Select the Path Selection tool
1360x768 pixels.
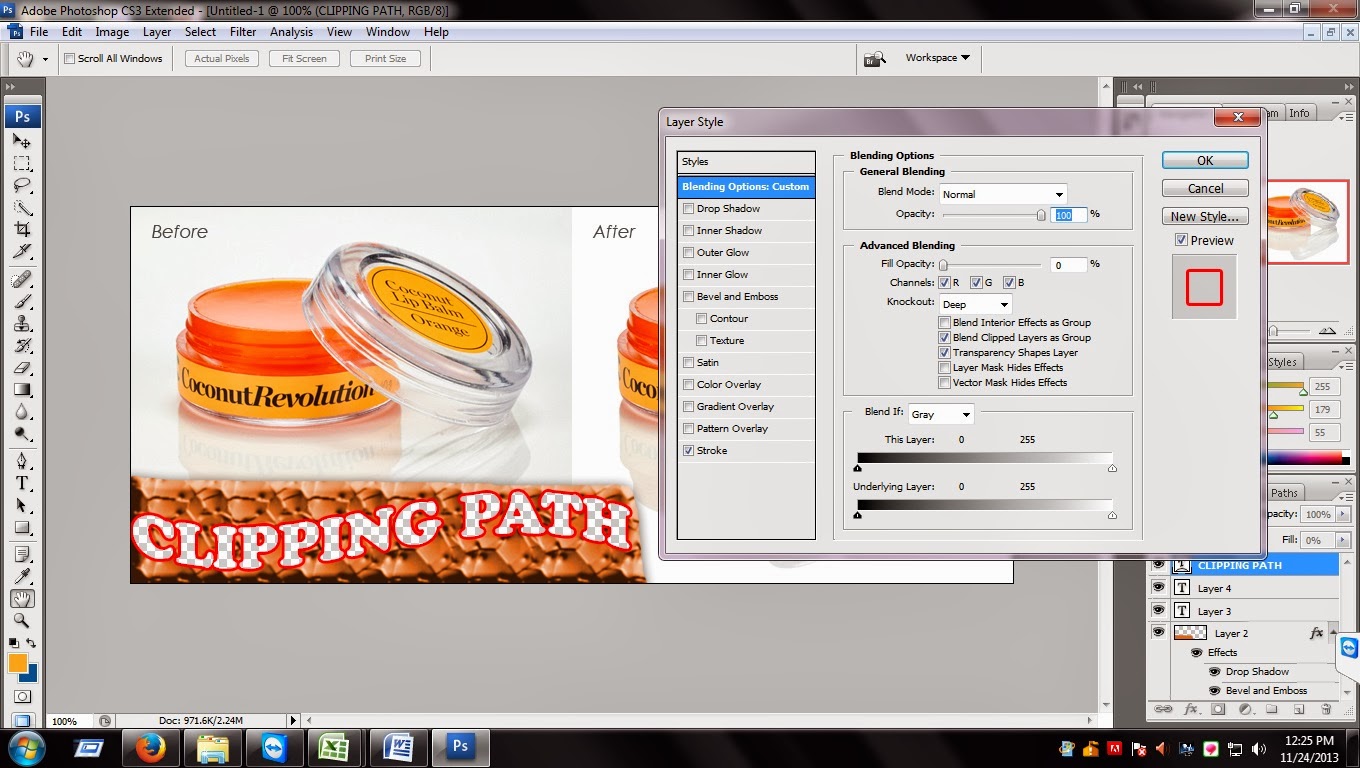[x=22, y=505]
